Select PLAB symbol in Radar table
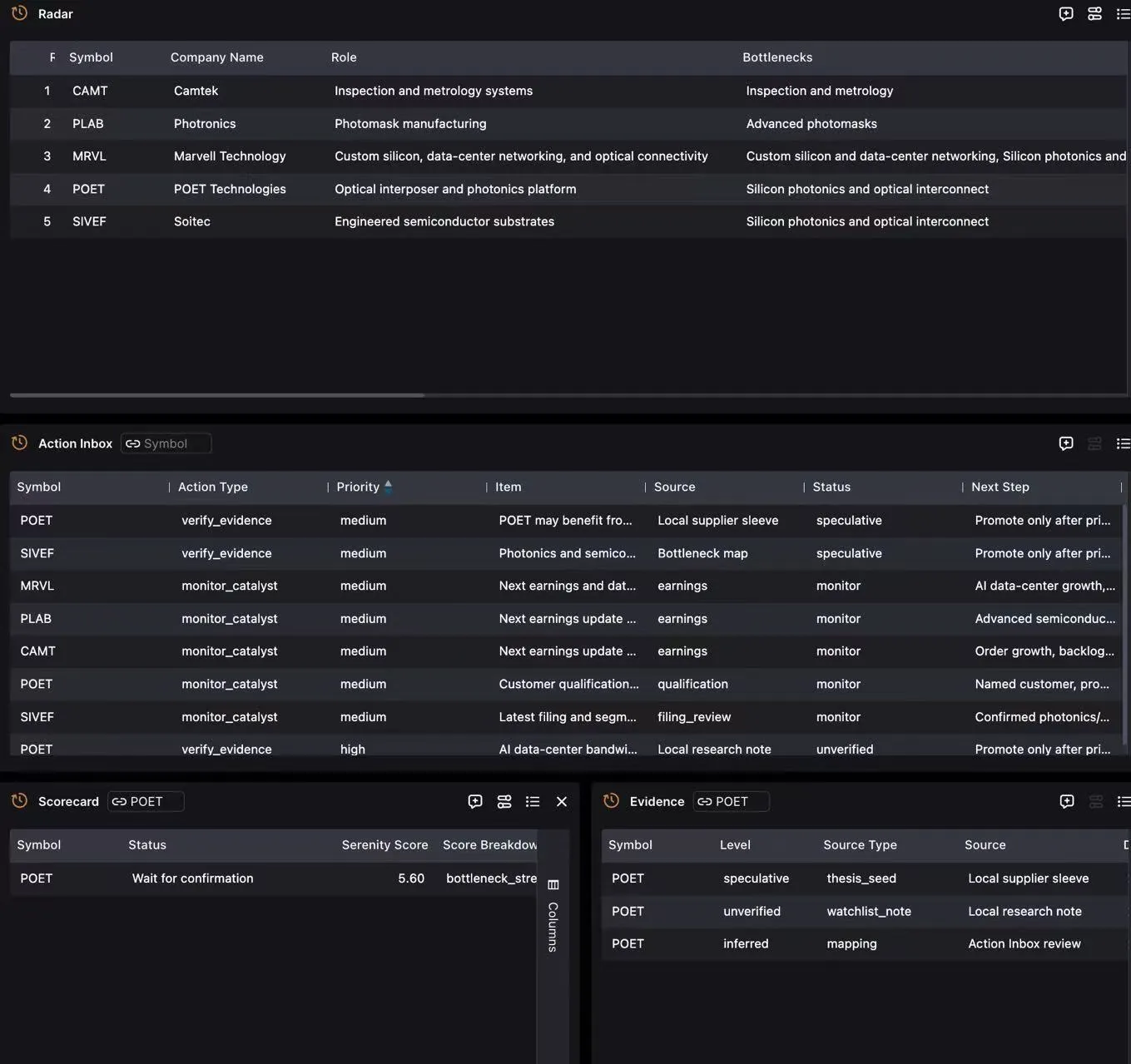This screenshot has width=1131, height=1064. (x=88, y=123)
